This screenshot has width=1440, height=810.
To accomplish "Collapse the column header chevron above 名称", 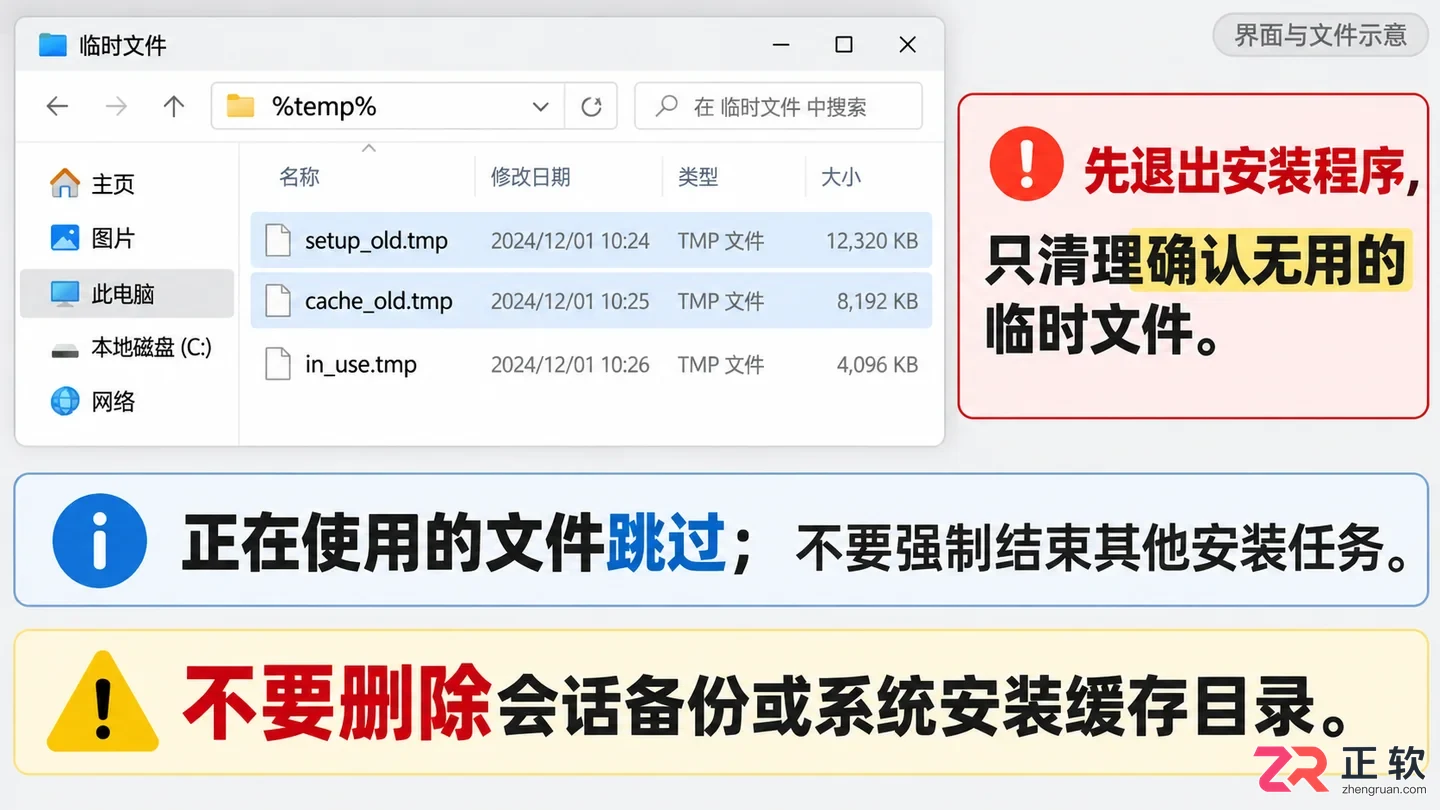I will 368,148.
